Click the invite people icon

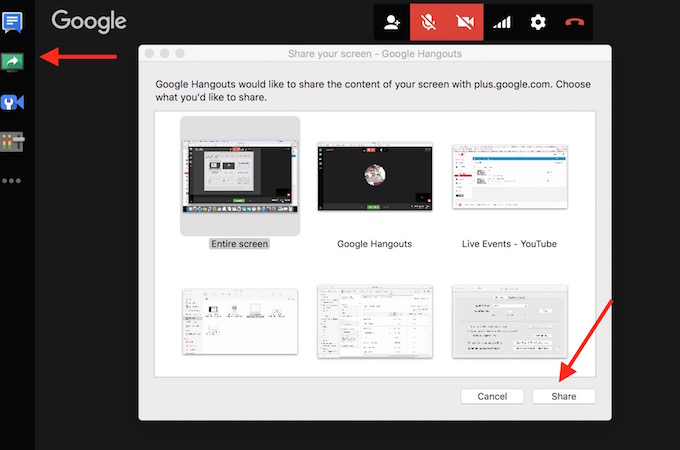point(393,22)
